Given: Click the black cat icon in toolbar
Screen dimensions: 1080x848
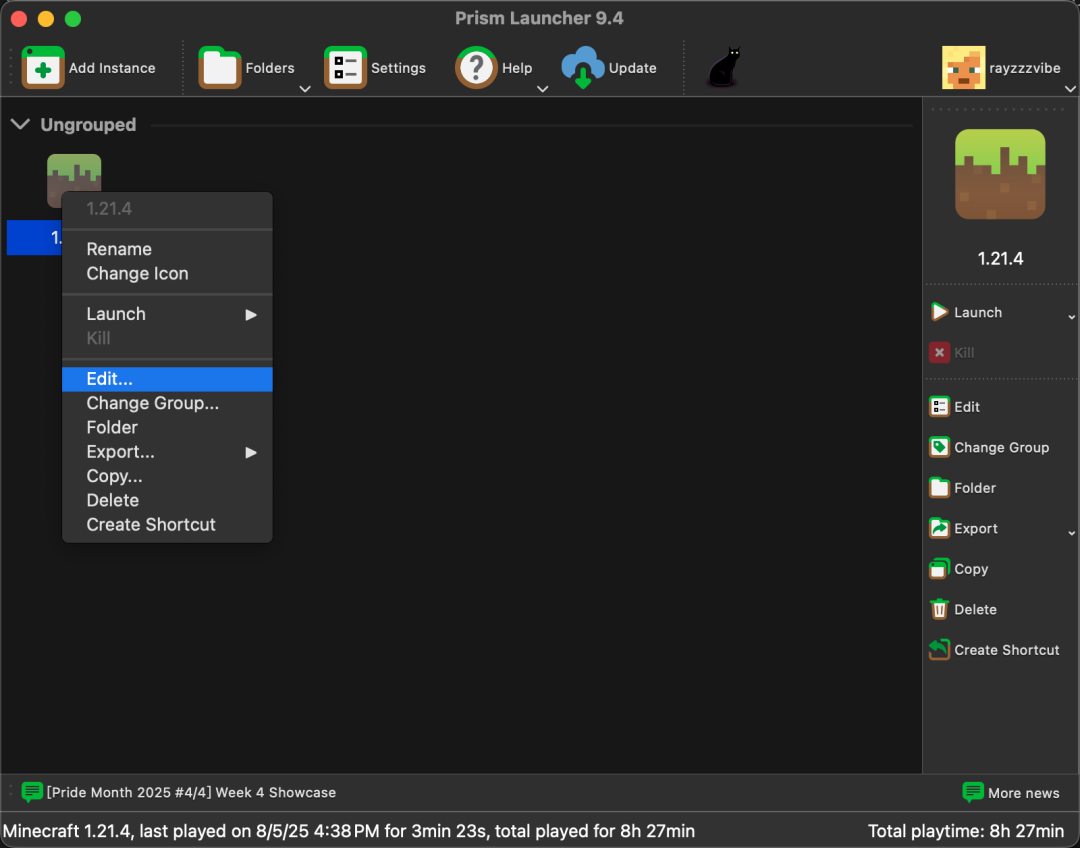Looking at the screenshot, I should (724, 68).
